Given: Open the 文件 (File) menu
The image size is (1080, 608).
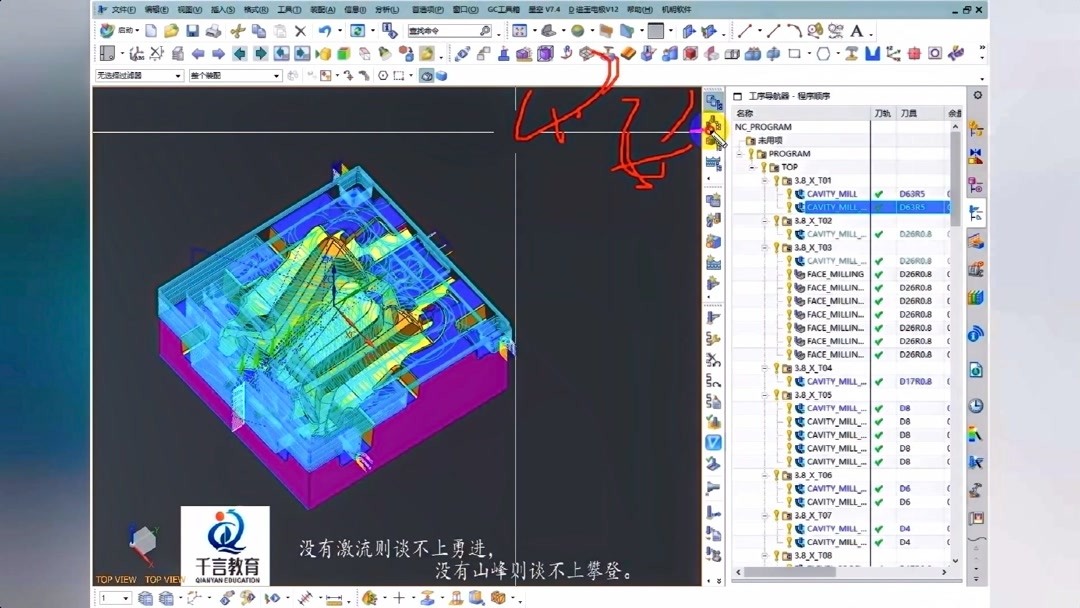Looking at the screenshot, I should coord(120,8).
